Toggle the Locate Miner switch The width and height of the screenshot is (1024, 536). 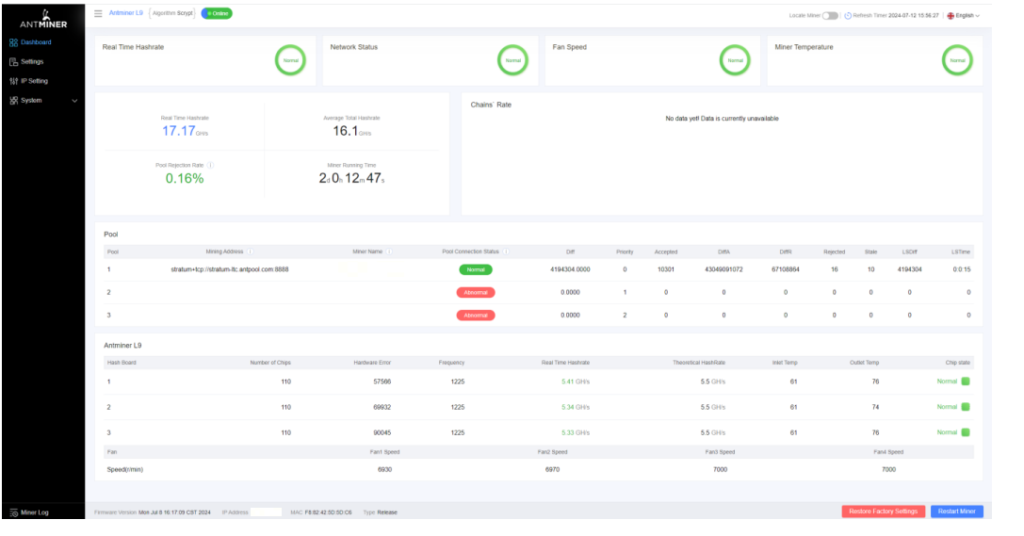(829, 16)
